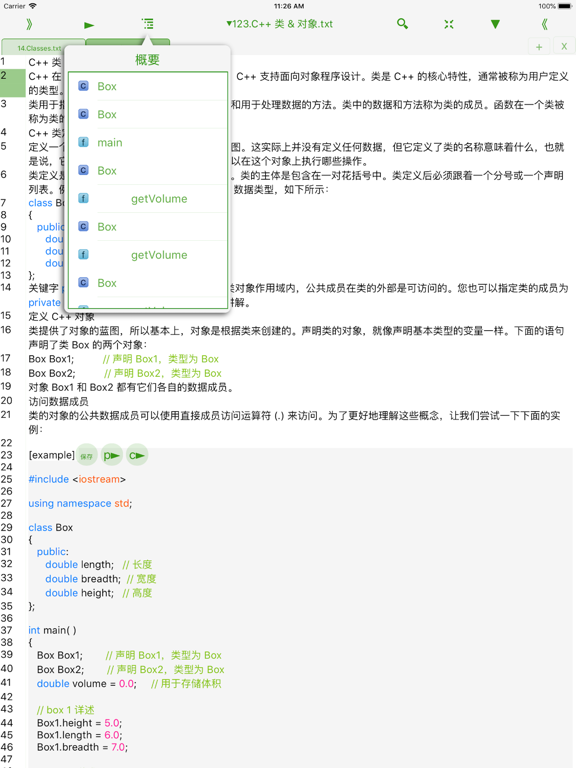Open the down-triangle menu in toolbar
Viewport: 576px width, 768px height.
(495, 24)
